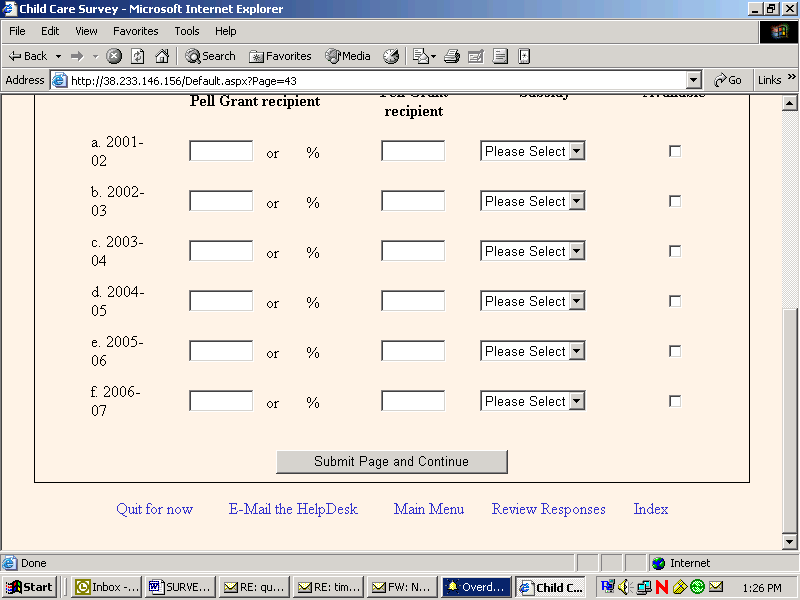The image size is (800, 600).
Task: Click the Refresh page icon
Action: coord(138,56)
